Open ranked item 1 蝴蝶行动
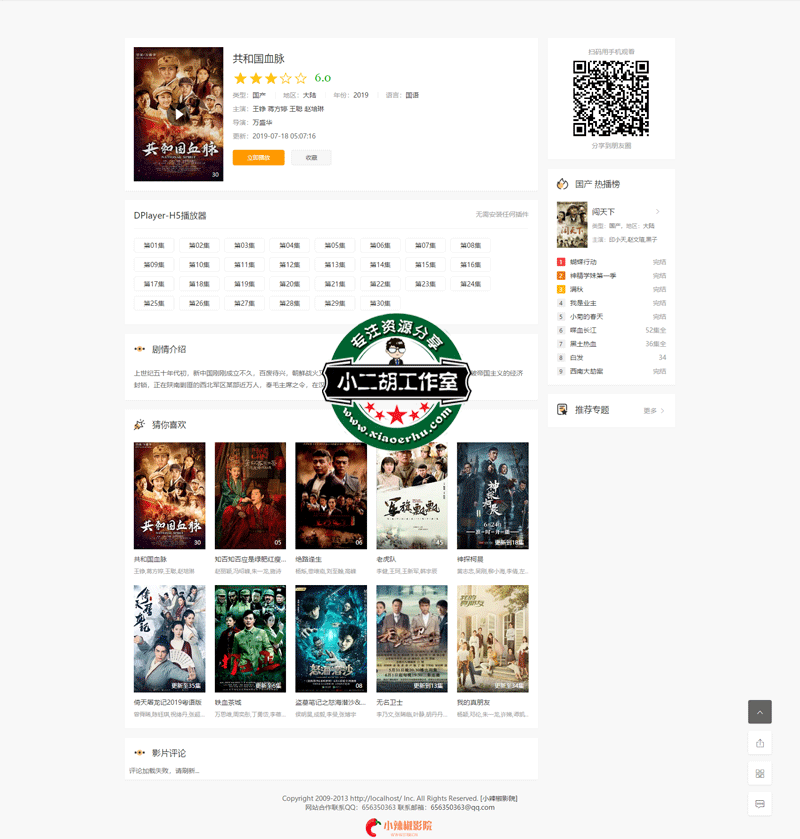The image size is (800, 839). (x=584, y=262)
